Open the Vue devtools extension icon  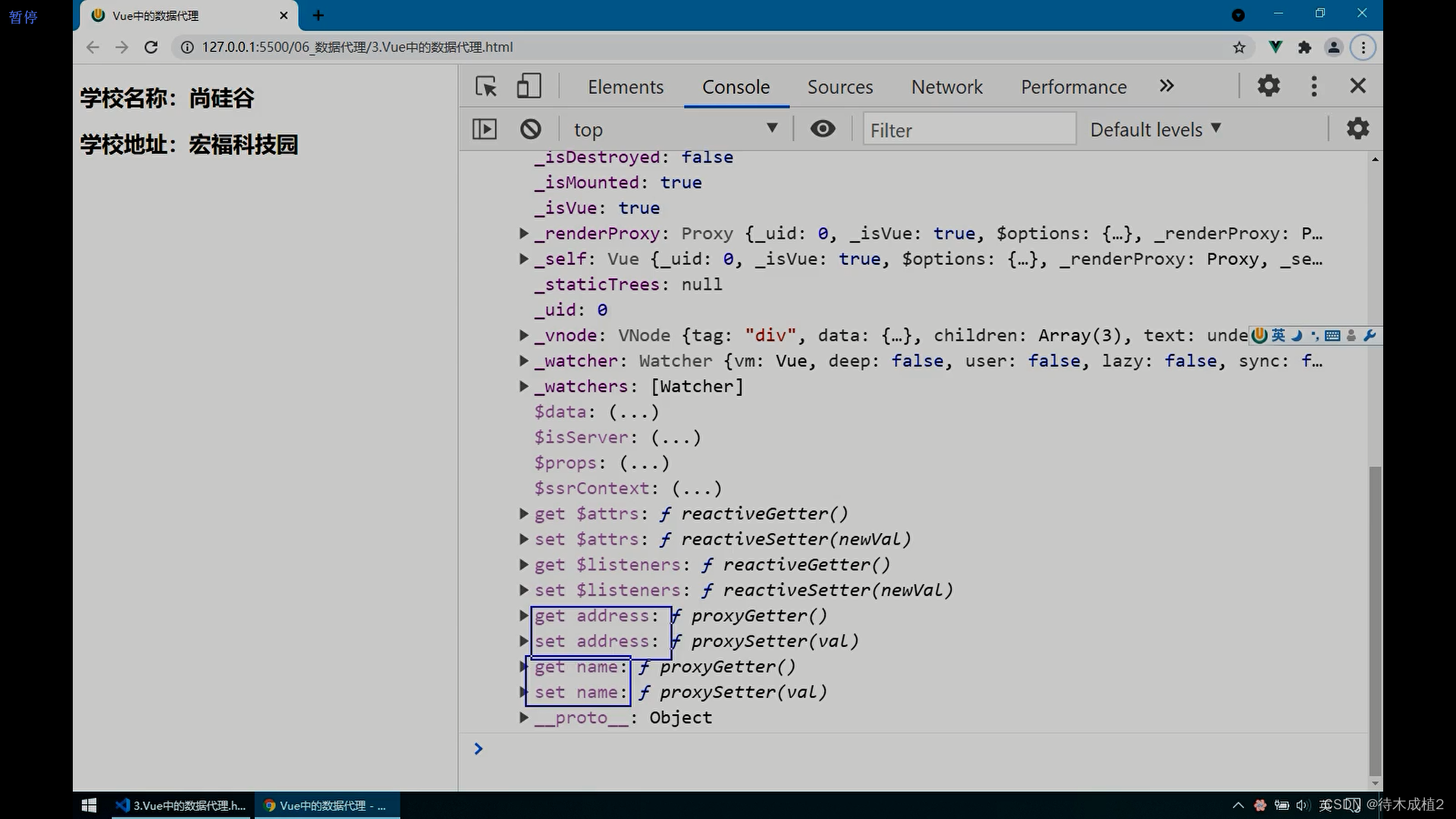(1276, 47)
